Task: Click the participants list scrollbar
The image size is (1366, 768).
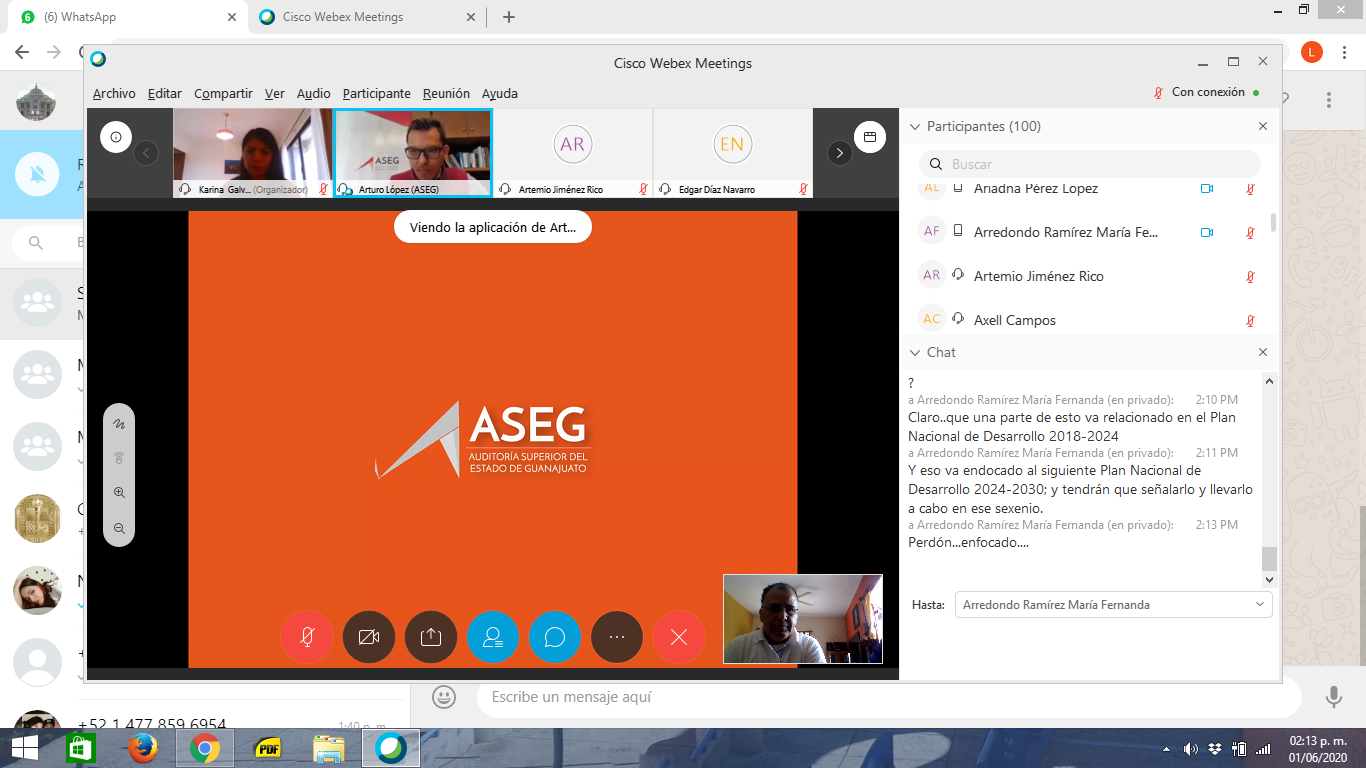Action: (x=1273, y=222)
